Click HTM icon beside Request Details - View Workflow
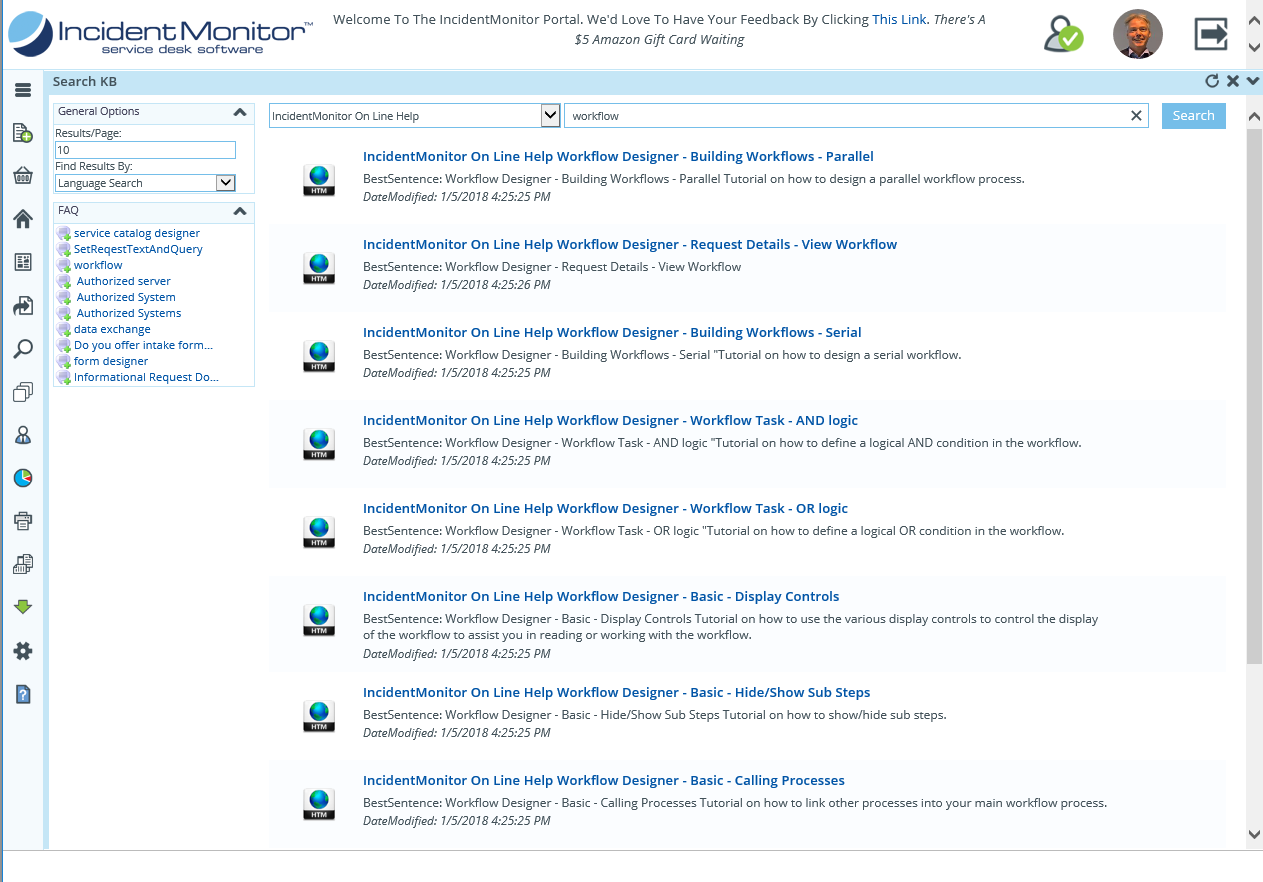This screenshot has height=882, width=1263. point(319,268)
